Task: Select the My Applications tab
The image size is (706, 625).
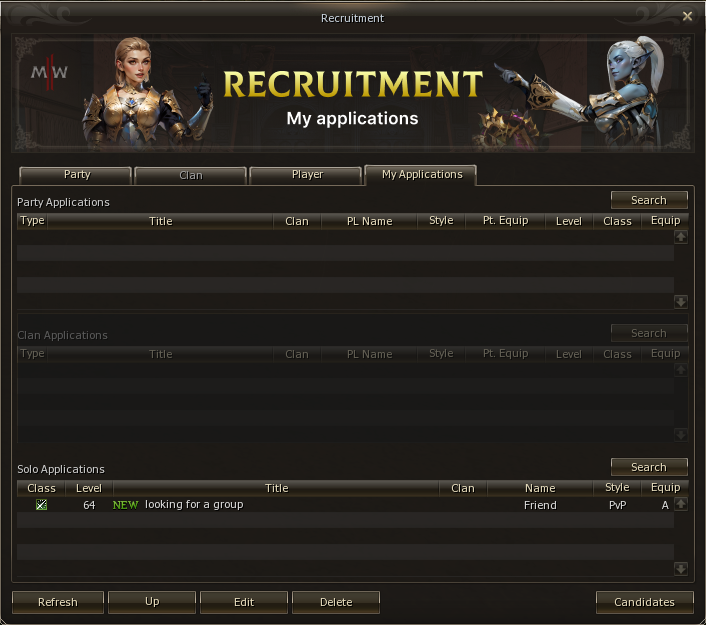Action: 421,175
